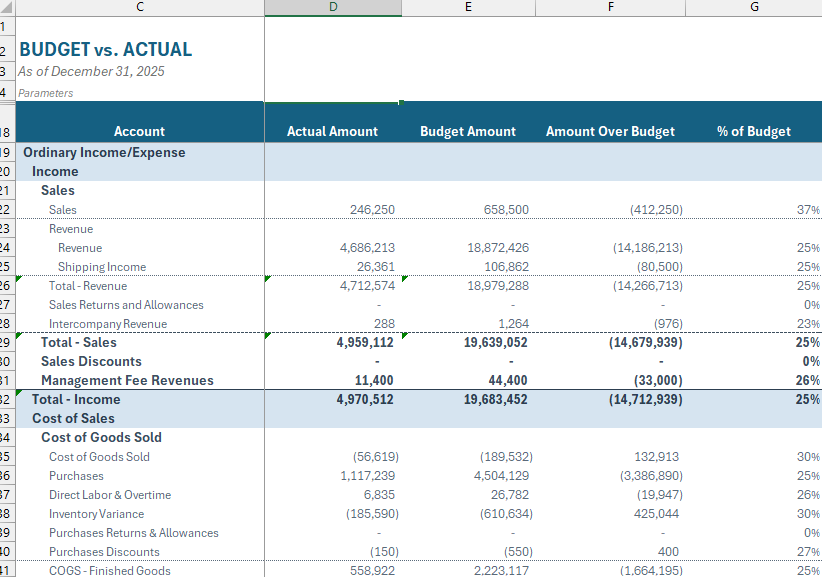Click the green error triangle on the 4,959,112 cell
822x577 pixels.
[268, 337]
